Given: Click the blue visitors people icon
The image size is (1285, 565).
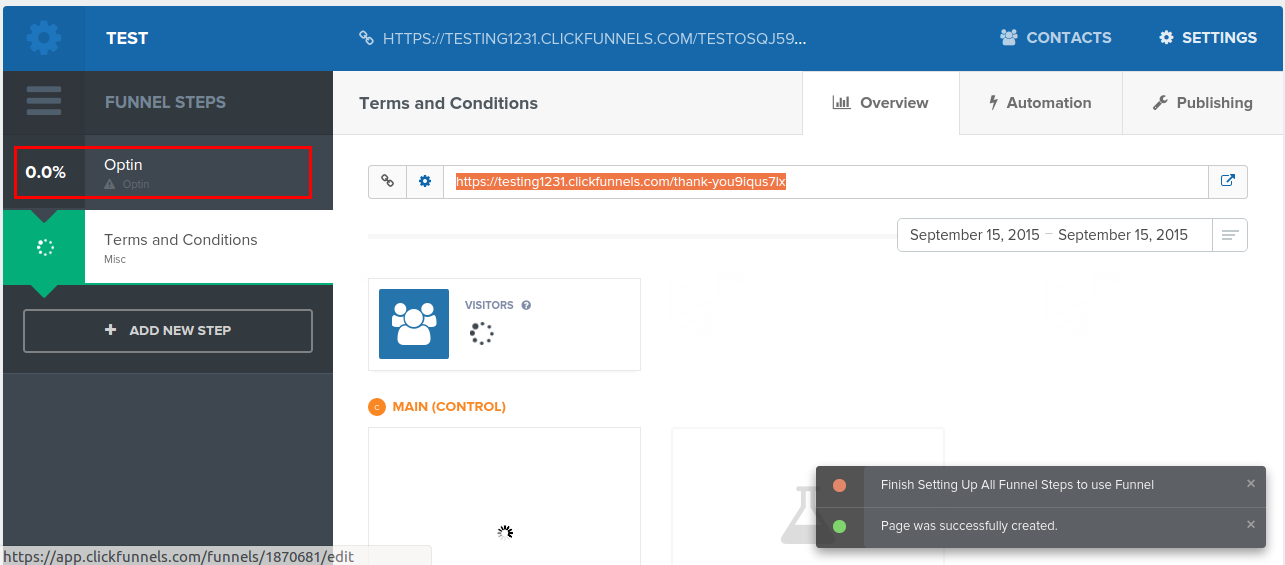Looking at the screenshot, I should click(414, 324).
